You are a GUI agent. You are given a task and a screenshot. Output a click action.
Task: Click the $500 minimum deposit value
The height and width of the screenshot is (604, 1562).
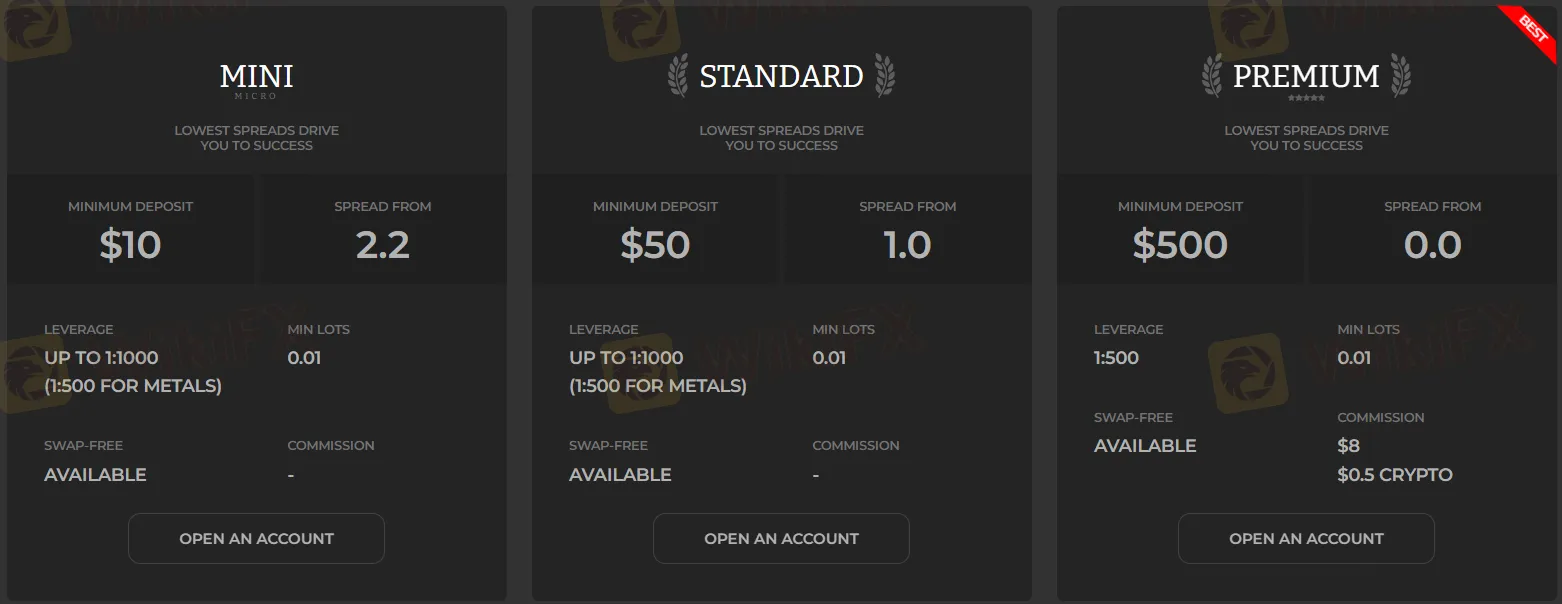(x=1180, y=245)
